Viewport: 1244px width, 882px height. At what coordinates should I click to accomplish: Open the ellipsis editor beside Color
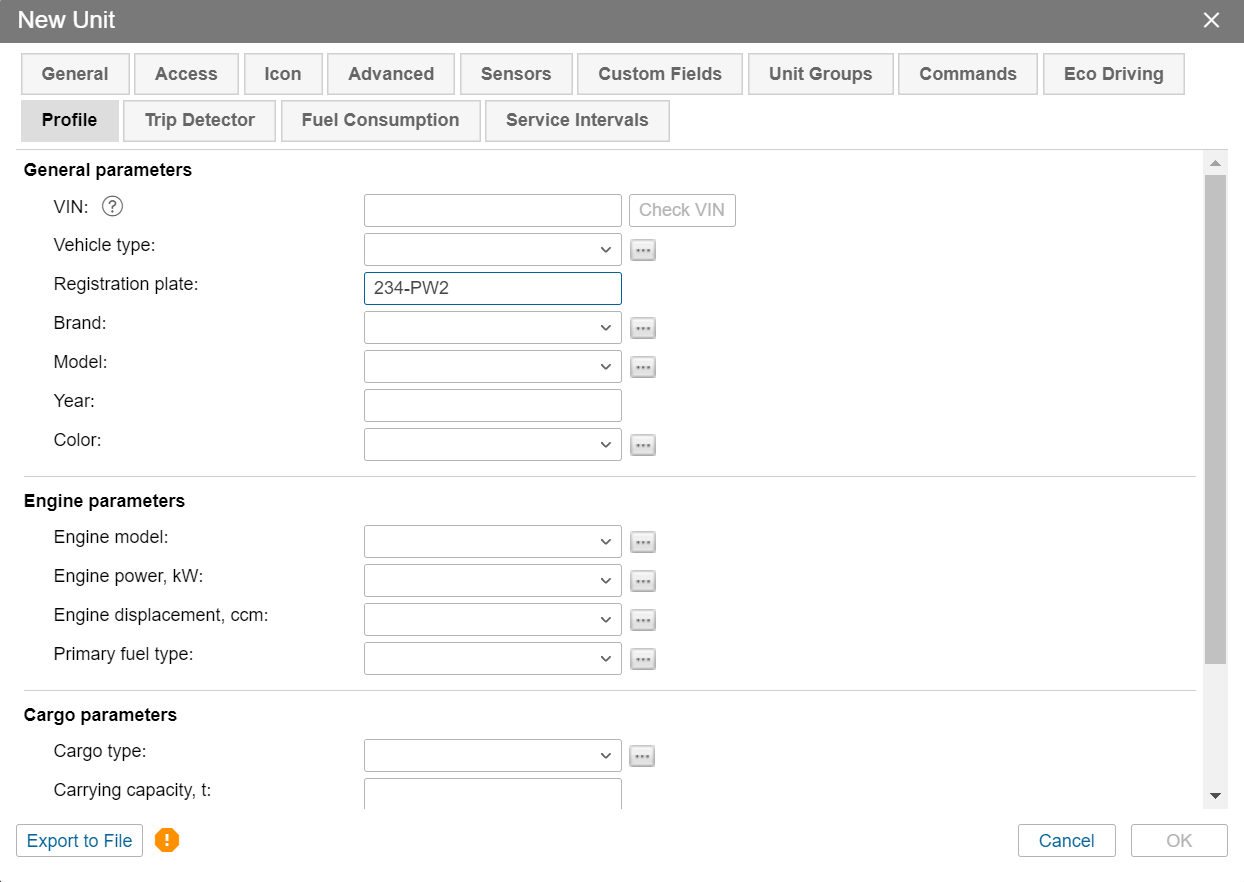[643, 445]
